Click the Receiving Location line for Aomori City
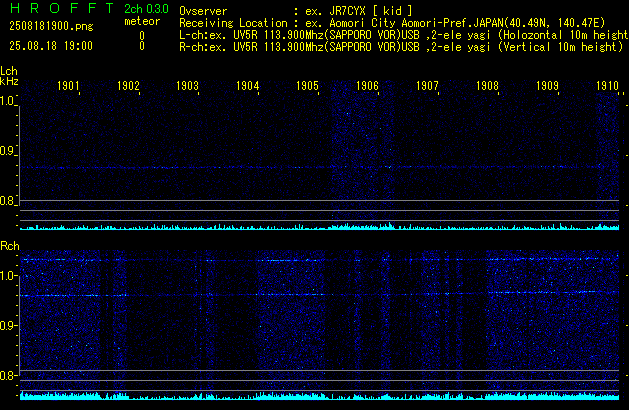Image resolution: width=629 pixels, height=410 pixels. click(x=392, y=23)
